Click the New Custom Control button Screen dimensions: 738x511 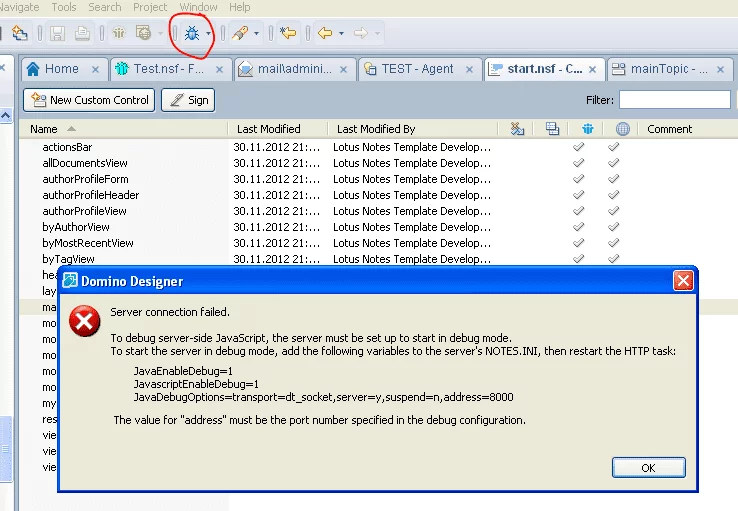90,100
